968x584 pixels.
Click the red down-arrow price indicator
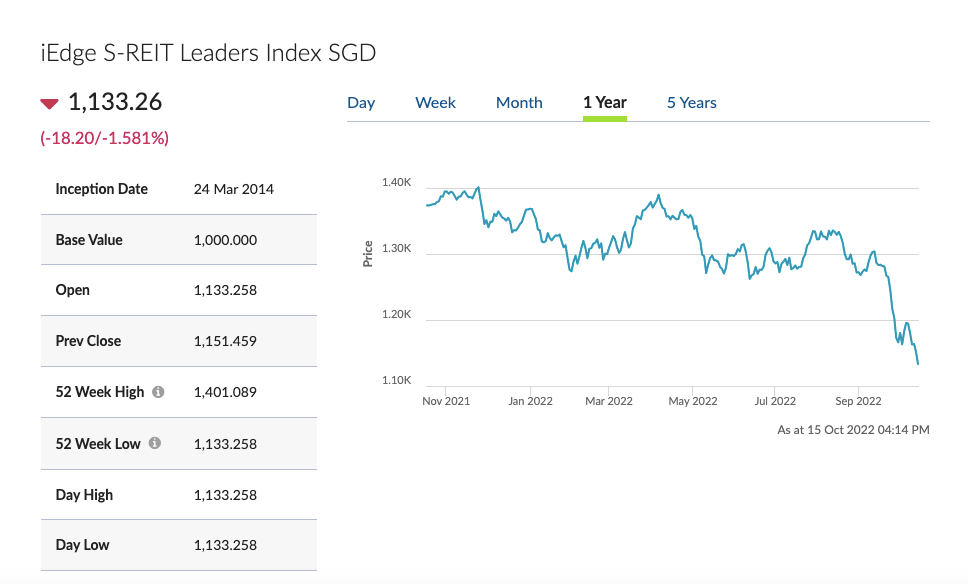point(49,103)
